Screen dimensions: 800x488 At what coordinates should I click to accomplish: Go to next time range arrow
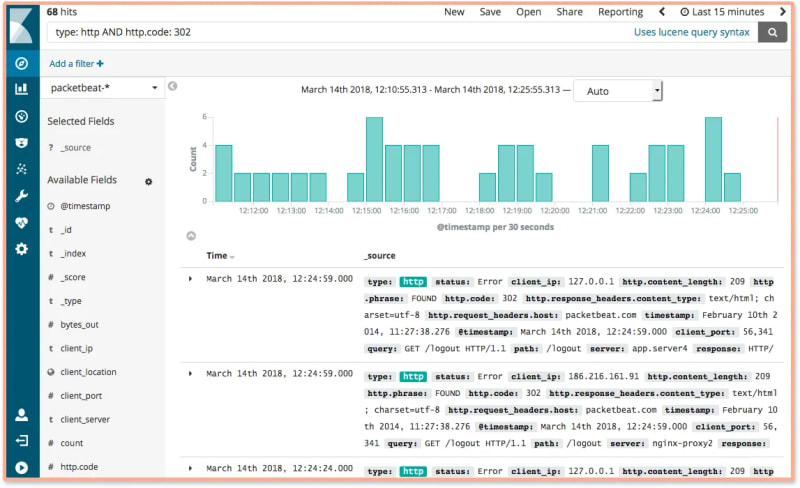point(783,12)
